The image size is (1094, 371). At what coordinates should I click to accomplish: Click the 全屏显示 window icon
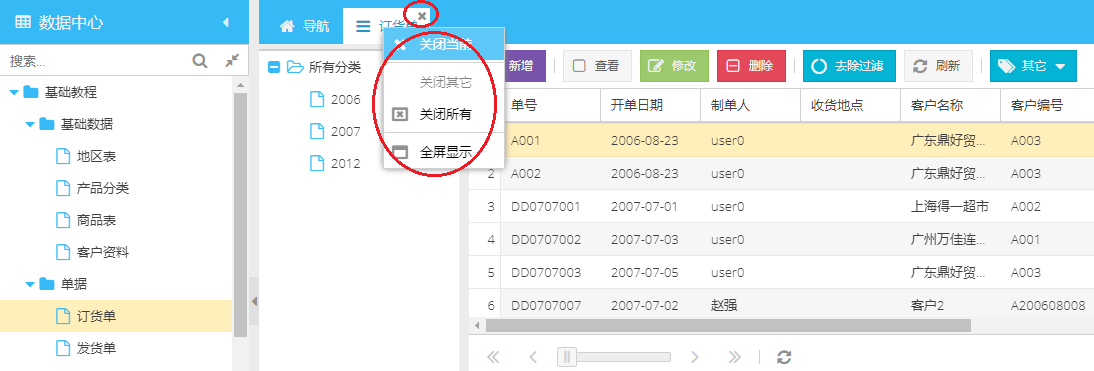[x=400, y=152]
